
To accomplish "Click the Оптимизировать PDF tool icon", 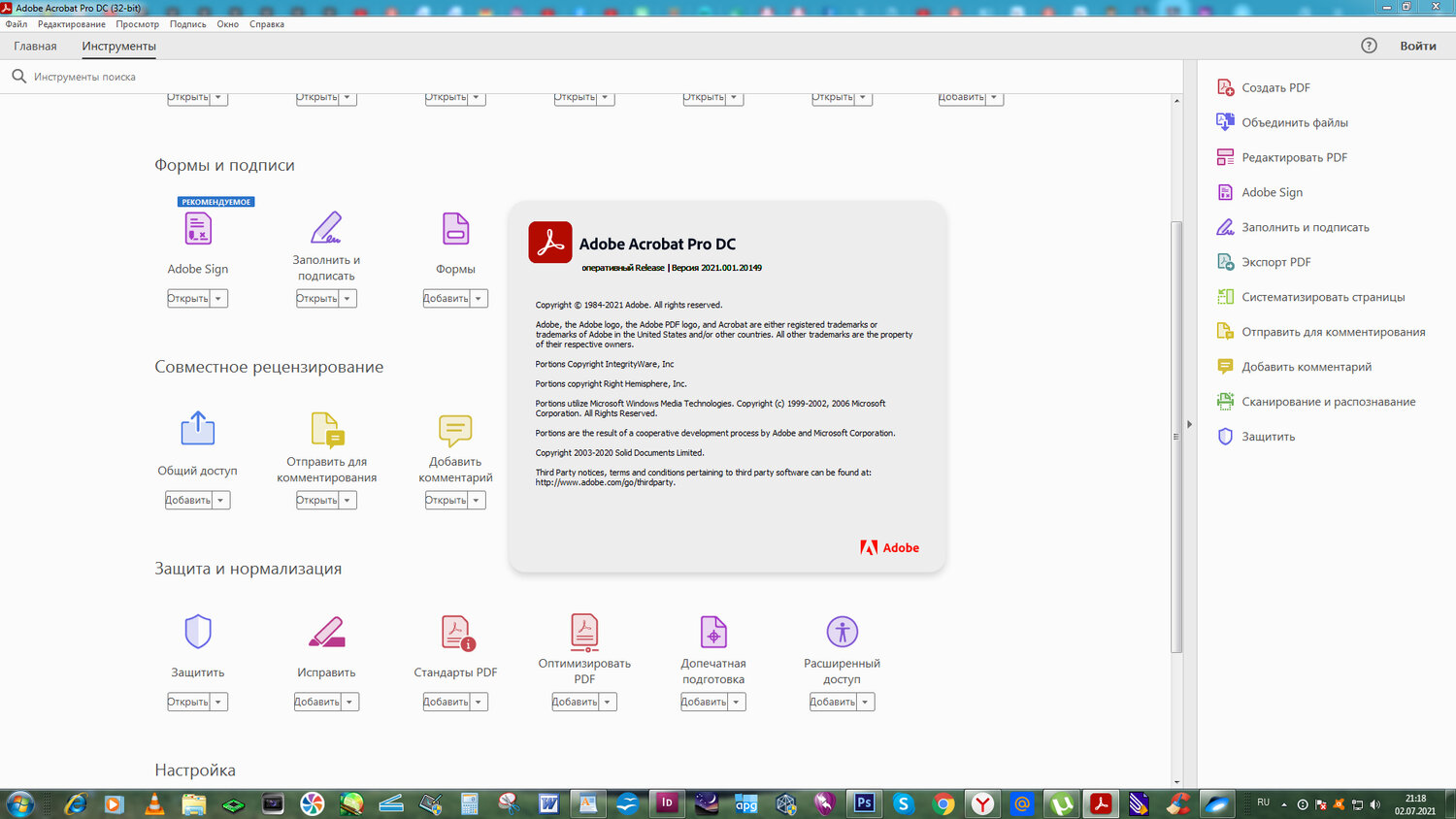I will tap(584, 632).
